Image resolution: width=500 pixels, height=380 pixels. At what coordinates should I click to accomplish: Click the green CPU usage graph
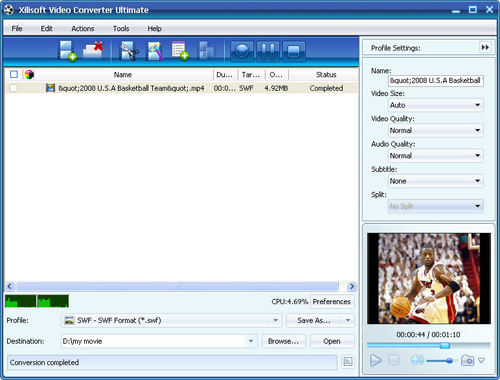37,301
